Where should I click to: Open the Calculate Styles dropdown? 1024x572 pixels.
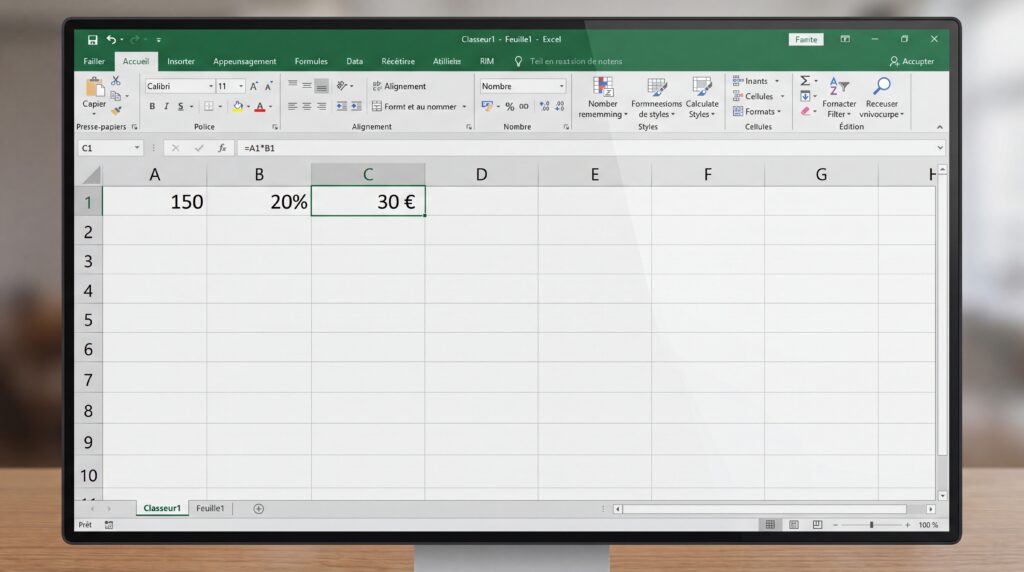click(x=702, y=98)
